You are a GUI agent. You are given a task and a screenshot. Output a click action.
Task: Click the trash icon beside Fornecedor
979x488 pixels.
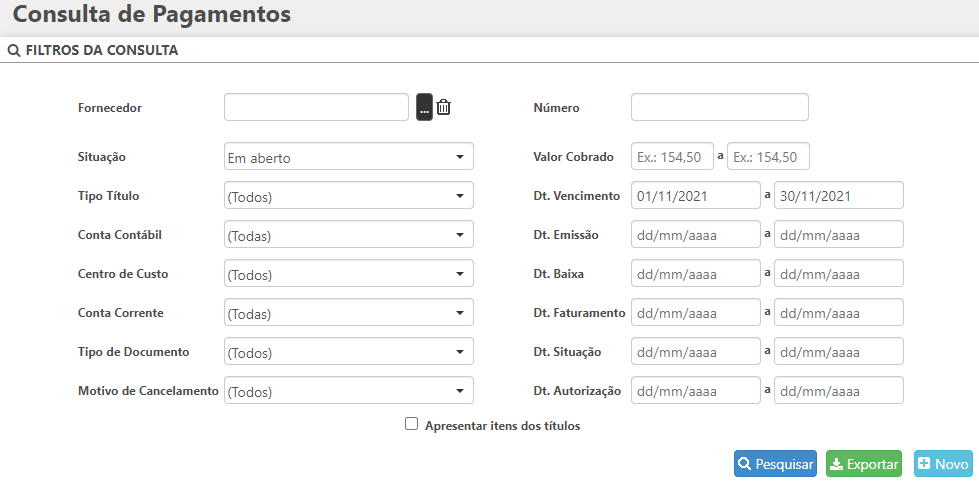(x=444, y=107)
